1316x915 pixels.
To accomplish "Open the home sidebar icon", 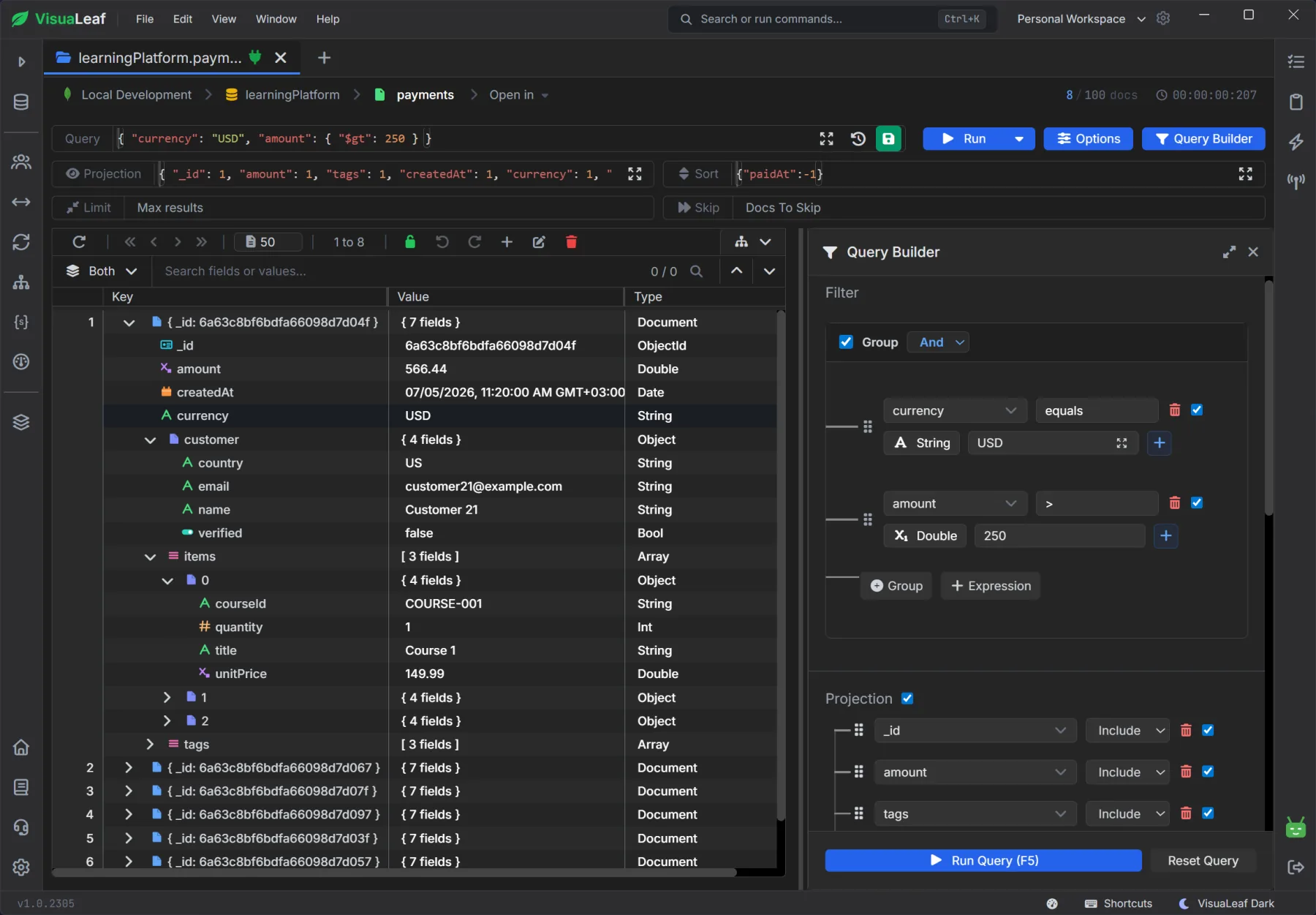I will [x=21, y=747].
